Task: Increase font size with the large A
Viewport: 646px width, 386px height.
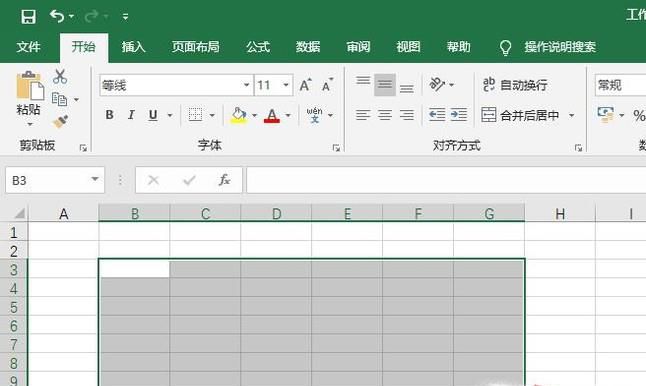Action: coord(305,85)
